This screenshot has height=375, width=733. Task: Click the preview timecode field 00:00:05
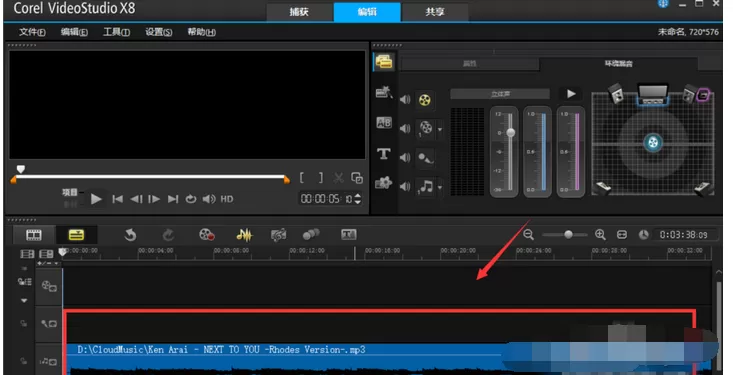click(326, 199)
